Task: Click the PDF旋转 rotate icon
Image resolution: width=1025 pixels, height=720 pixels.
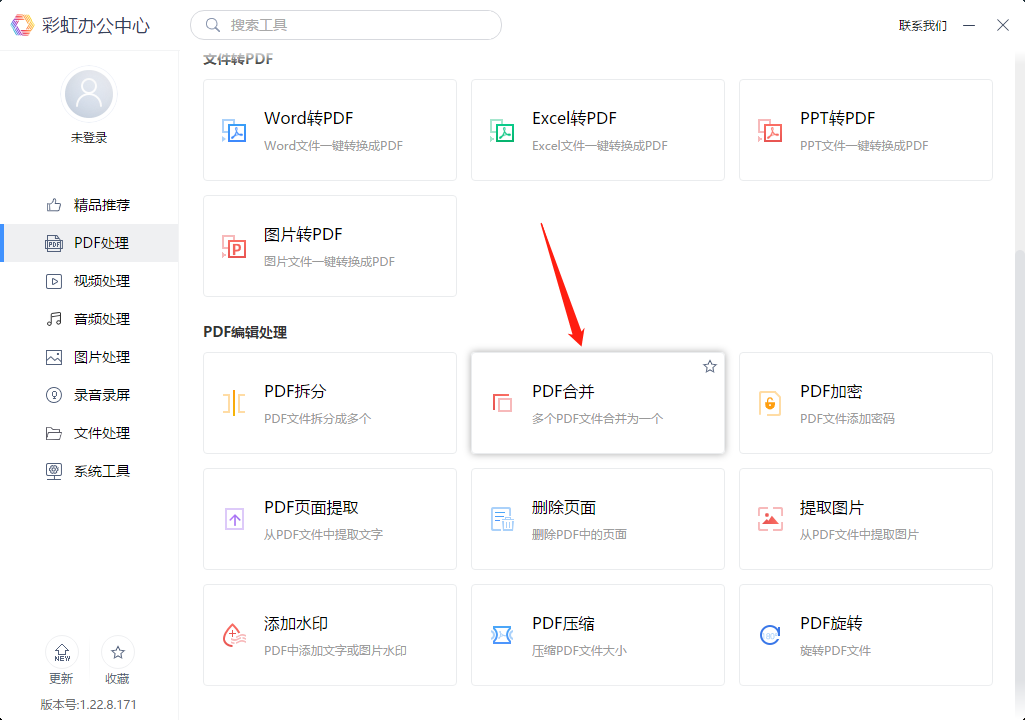Action: [x=770, y=635]
